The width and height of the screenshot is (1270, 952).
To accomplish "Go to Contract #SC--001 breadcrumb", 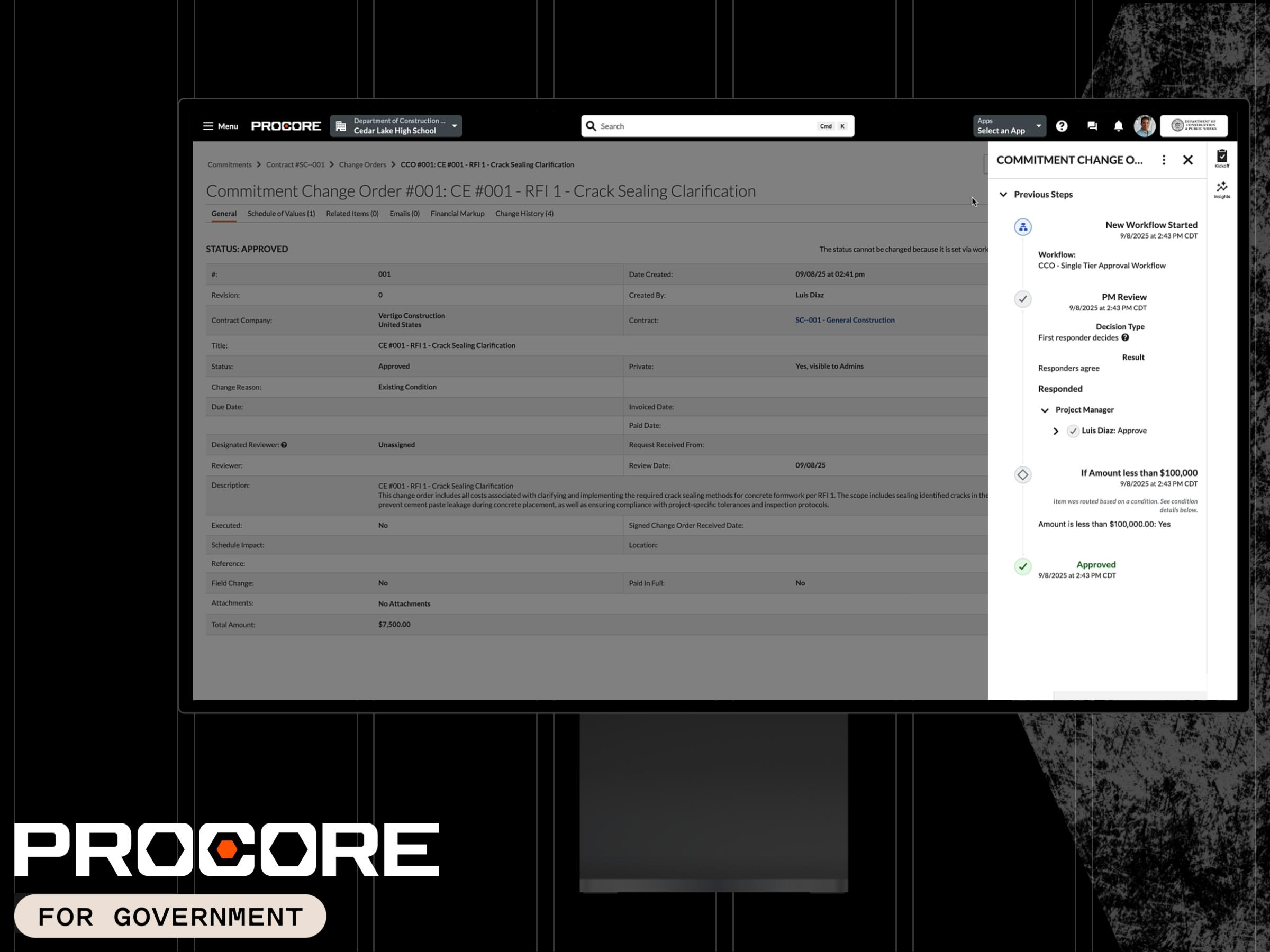I will coord(295,164).
